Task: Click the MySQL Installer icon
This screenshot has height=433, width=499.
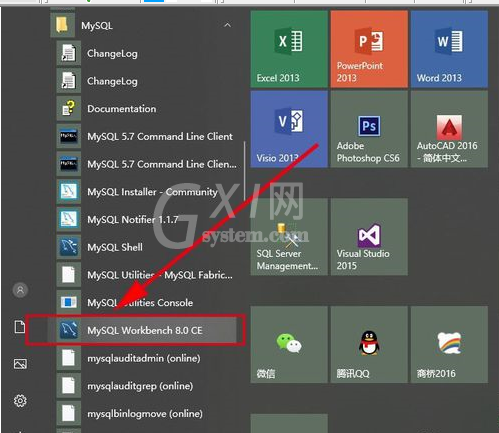Action: pos(69,192)
